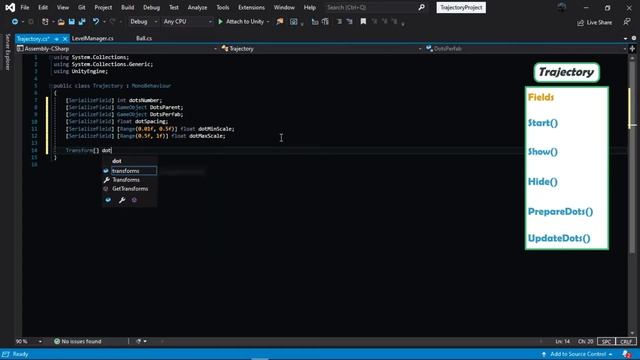
Task: Switch to the Ball.cs tab
Action: [x=144, y=38]
